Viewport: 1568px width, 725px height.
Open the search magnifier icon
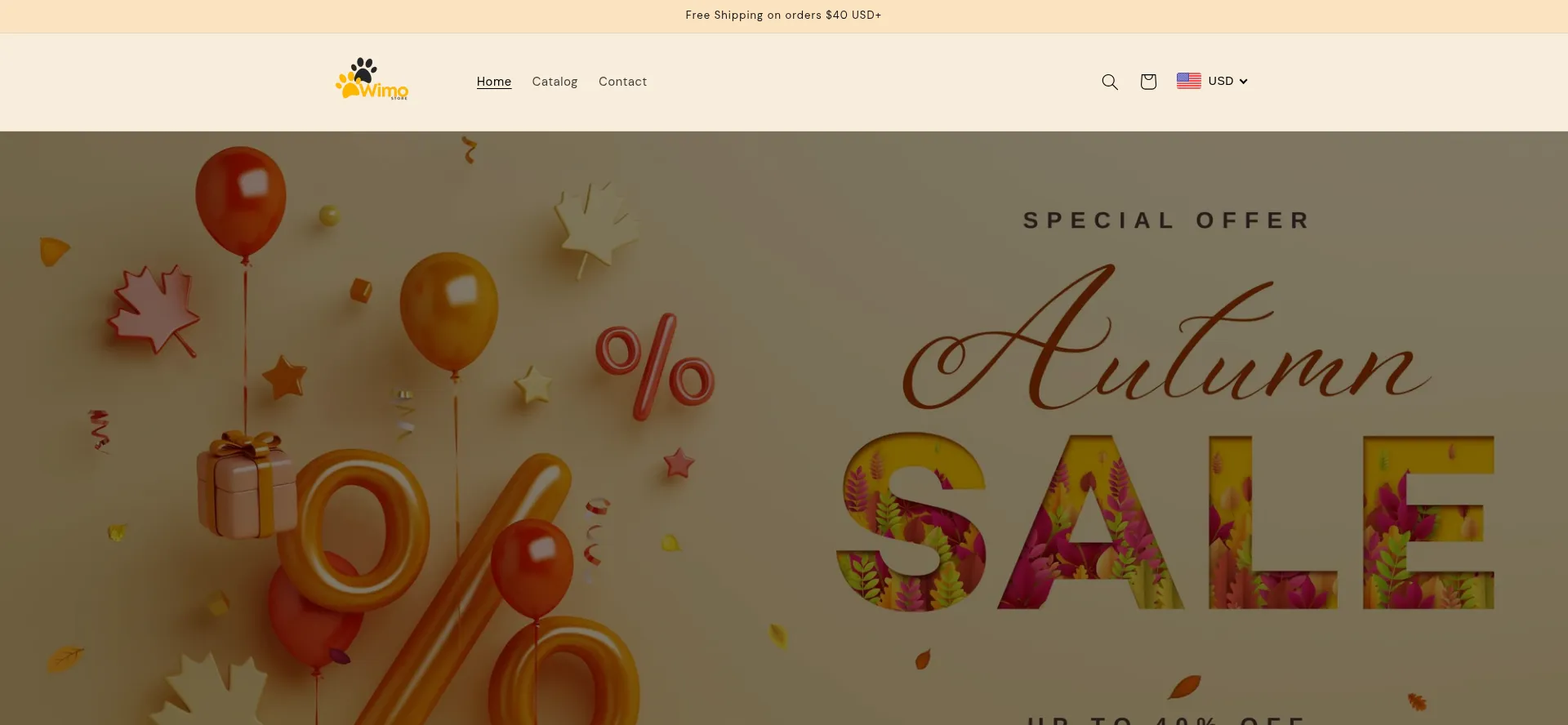pyautogui.click(x=1110, y=82)
